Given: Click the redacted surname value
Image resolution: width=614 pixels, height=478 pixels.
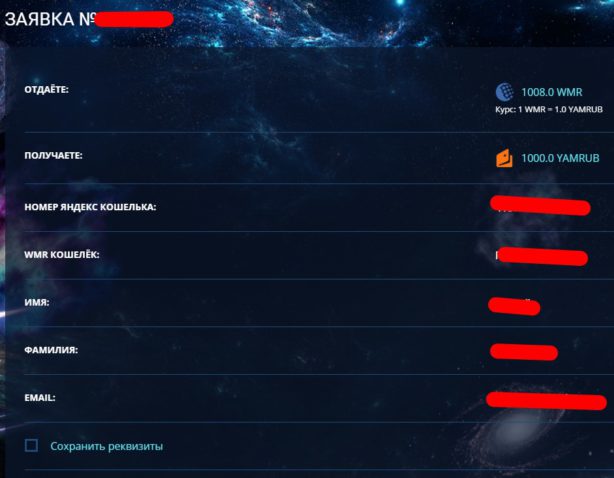Looking at the screenshot, I should 524,352.
